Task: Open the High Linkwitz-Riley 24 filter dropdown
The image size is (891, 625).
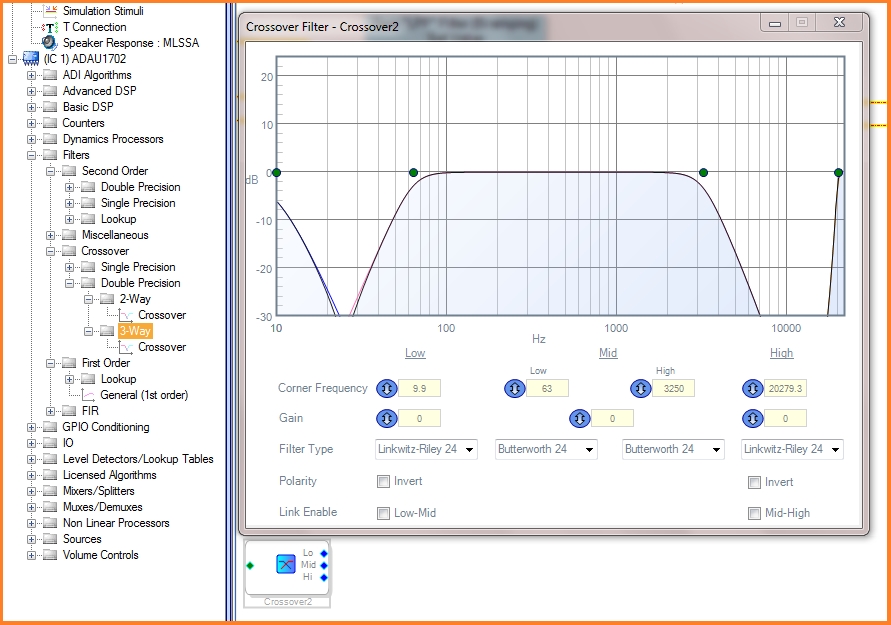Action: 792,450
